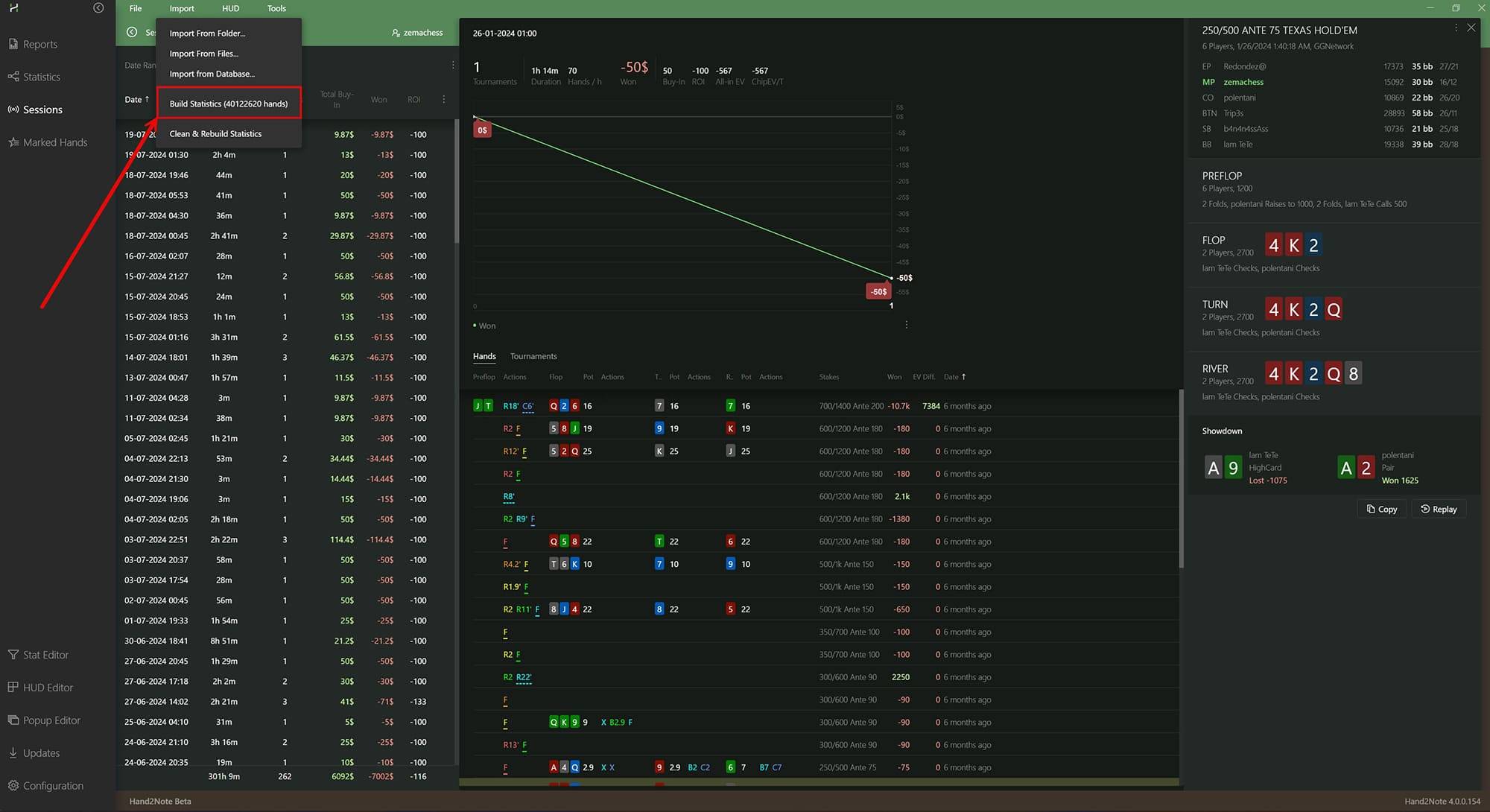This screenshot has height=812, width=1490.
Task: Choose Import from Database...
Action: 212,74
